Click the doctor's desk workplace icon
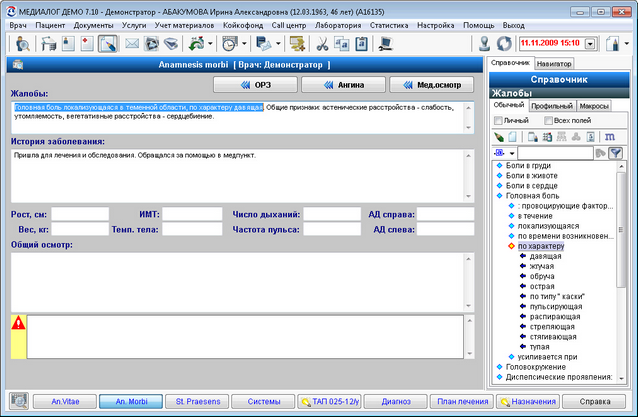This screenshot has width=638, height=417. coord(48,44)
